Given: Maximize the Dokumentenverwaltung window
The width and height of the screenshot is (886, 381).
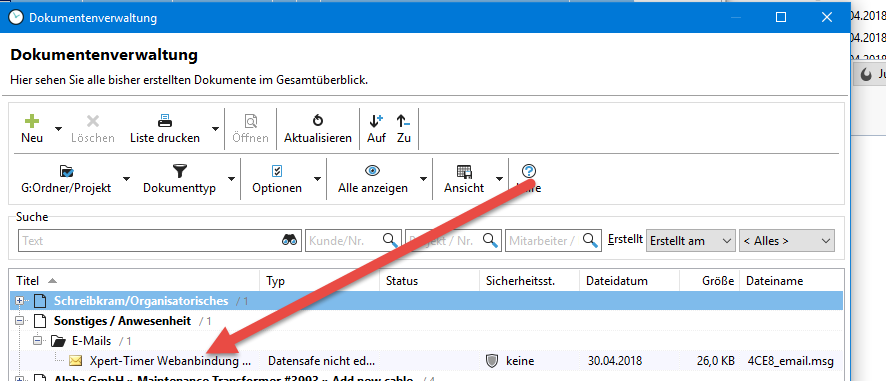Looking at the screenshot, I should click(x=781, y=18).
